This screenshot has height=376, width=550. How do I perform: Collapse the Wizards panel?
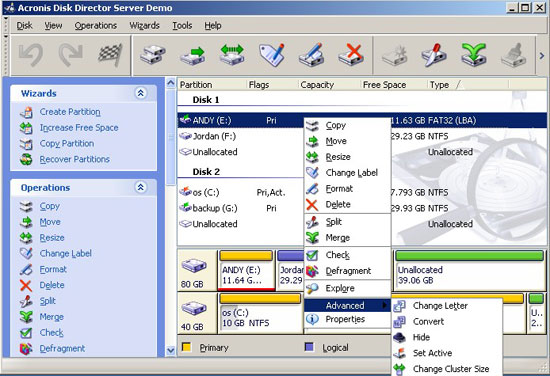[141, 93]
